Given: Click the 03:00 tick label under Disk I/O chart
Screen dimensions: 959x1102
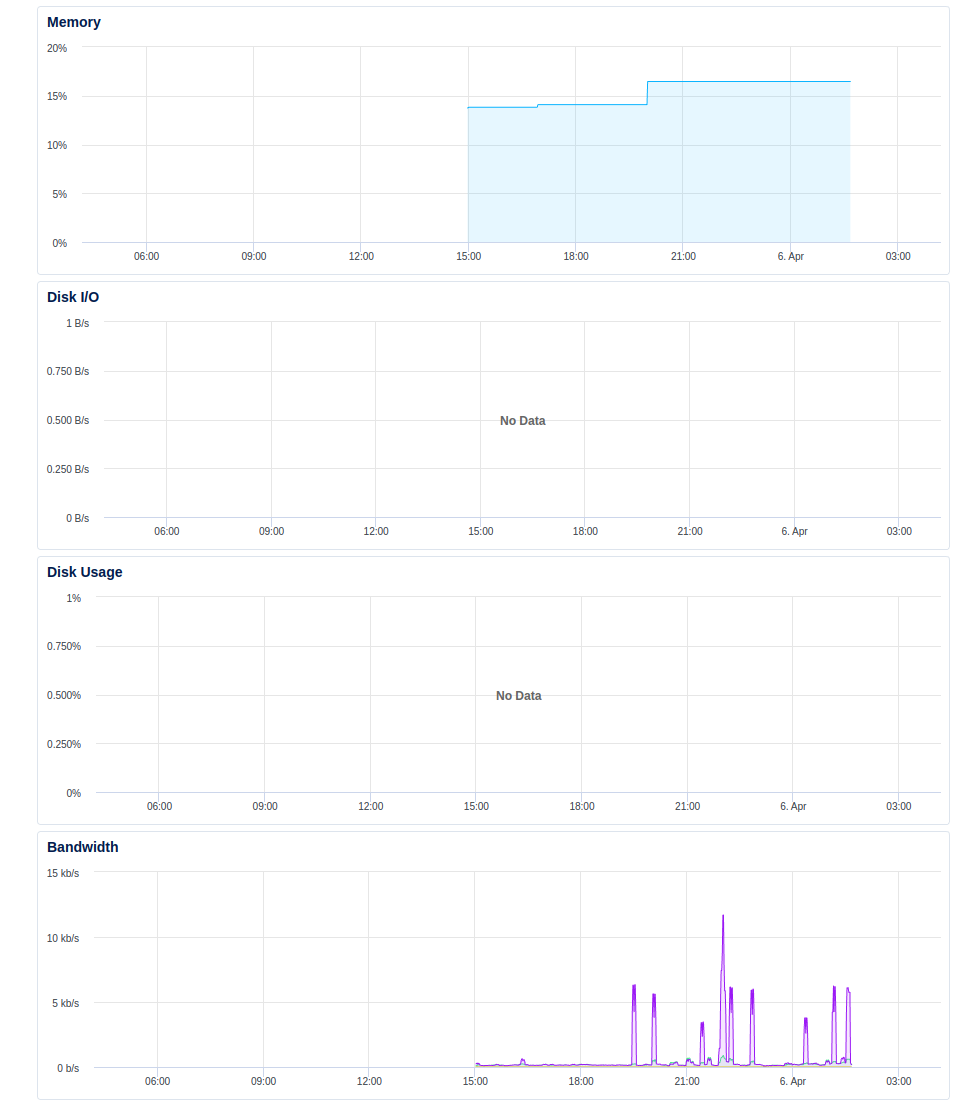Looking at the screenshot, I should [899, 531].
